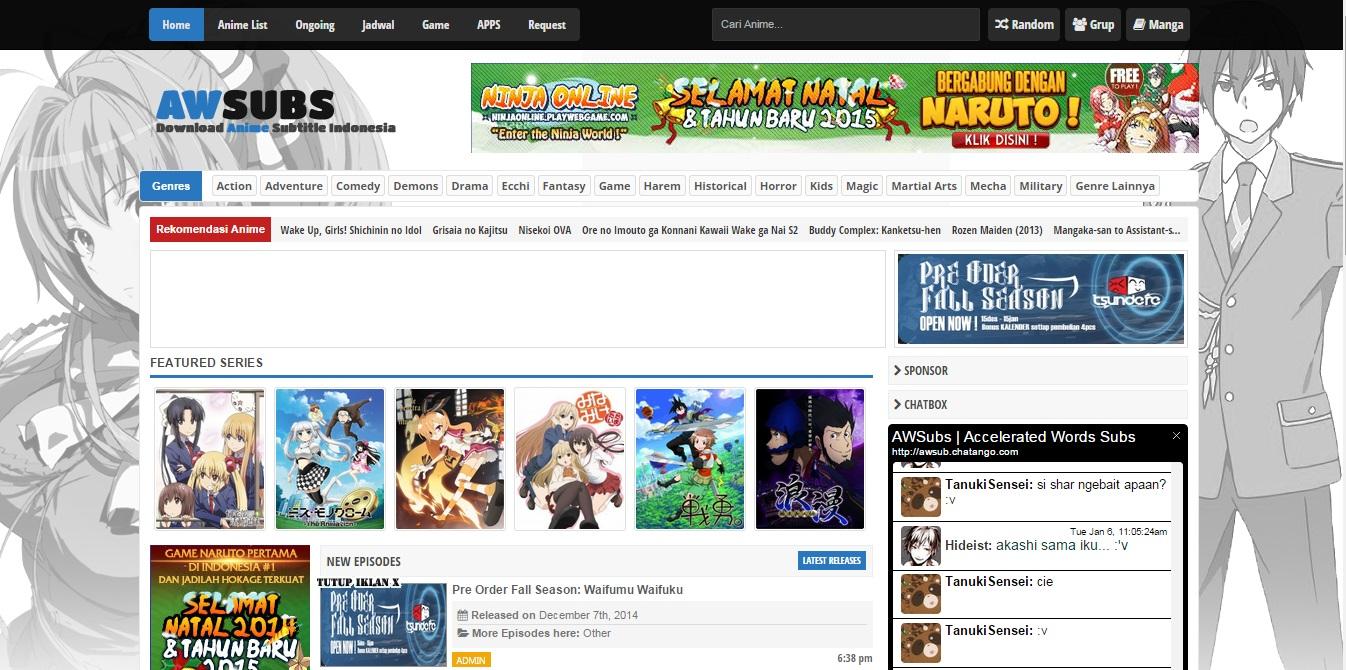1346x670 pixels.
Task: Open Buddy Complex: Kanketsu-hen recommendation
Action: [875, 230]
